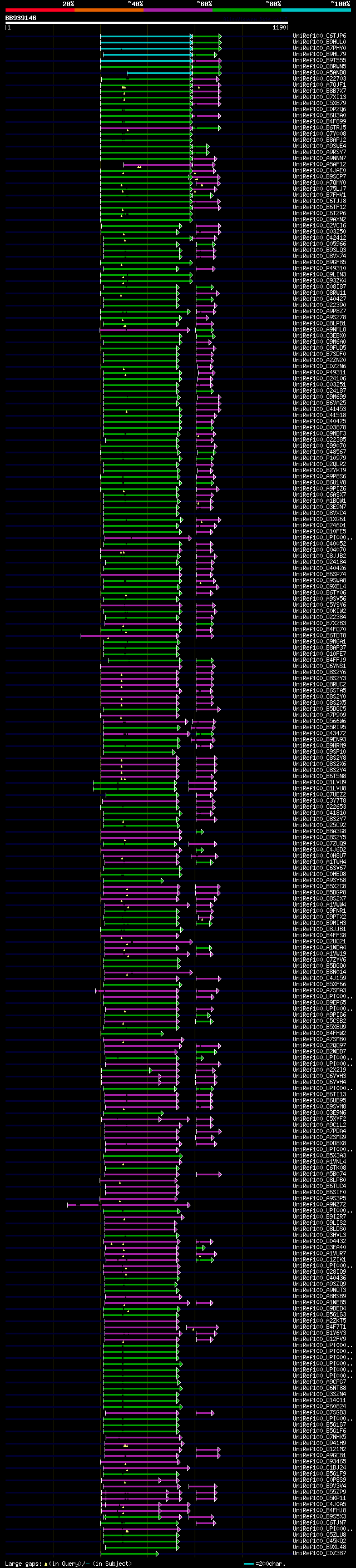Click subject label UniRef100_B6TRJ5
This screenshot has width=356, height=1568.
pyautogui.click(x=319, y=128)
